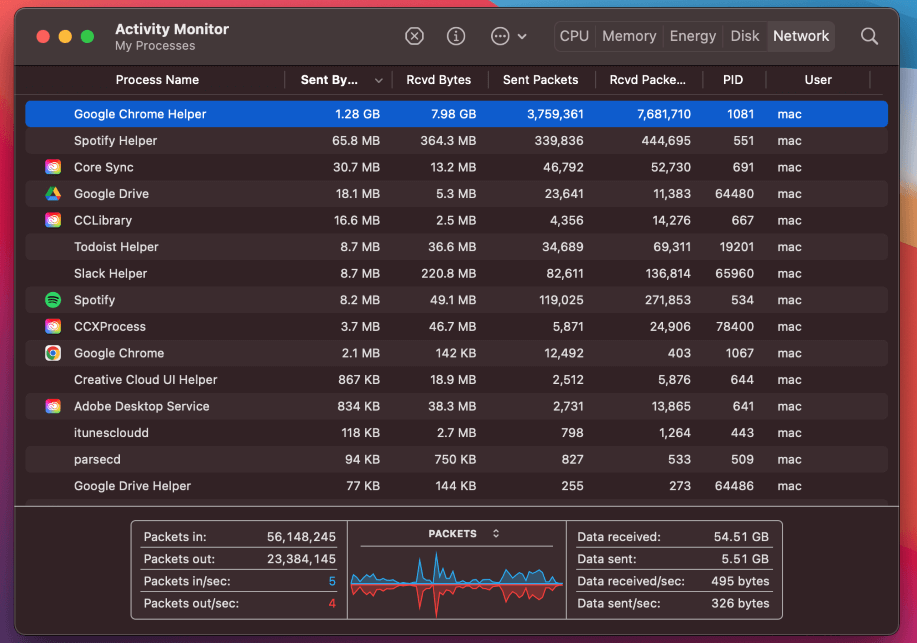Click the green Spotify app icon
This screenshot has height=643, width=917.
coord(53,300)
